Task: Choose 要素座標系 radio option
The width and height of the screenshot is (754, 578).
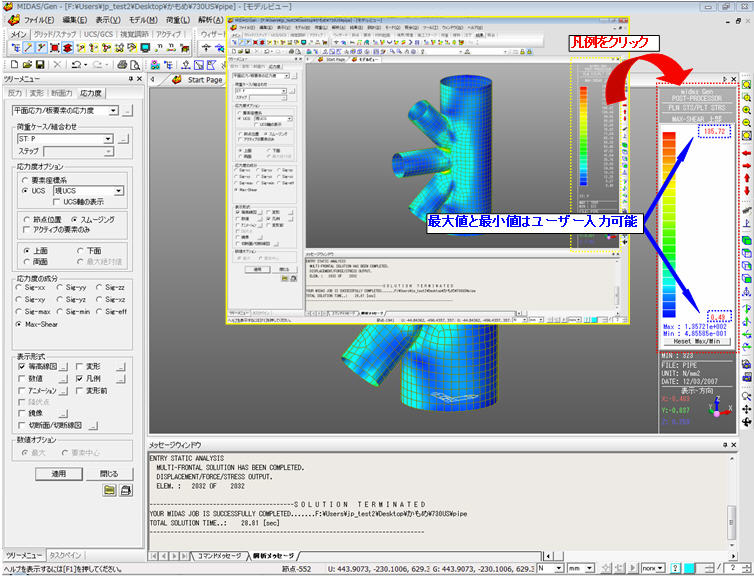Action: (x=25, y=180)
